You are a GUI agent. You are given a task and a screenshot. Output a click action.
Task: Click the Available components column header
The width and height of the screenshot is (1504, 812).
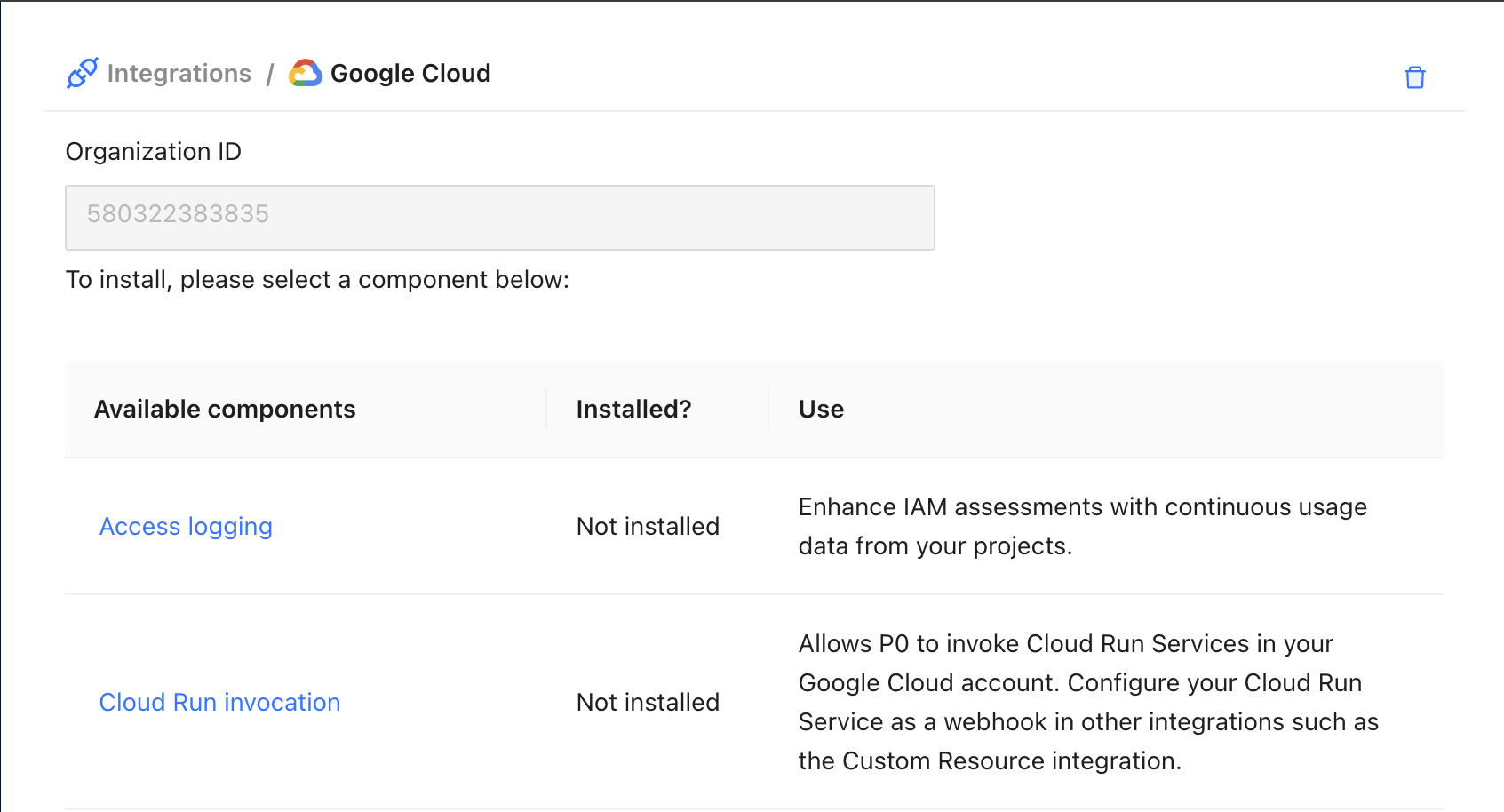pos(225,410)
